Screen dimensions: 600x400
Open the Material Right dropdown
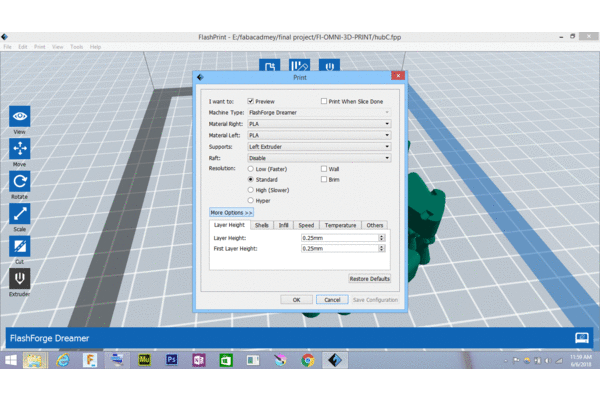[319, 124]
